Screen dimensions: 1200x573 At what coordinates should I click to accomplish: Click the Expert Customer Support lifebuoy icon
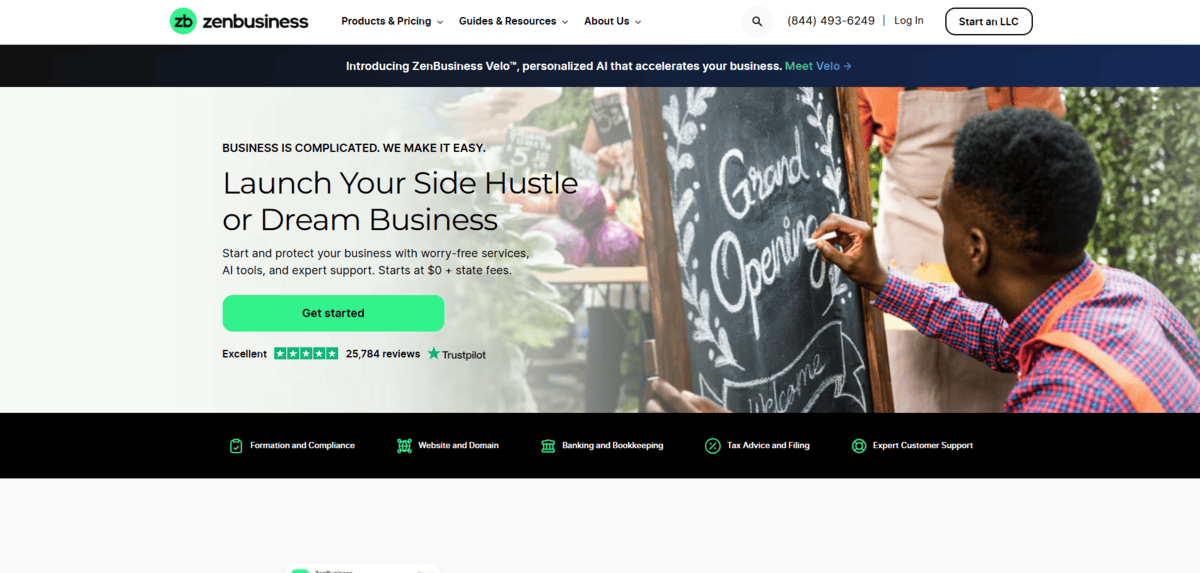(858, 446)
